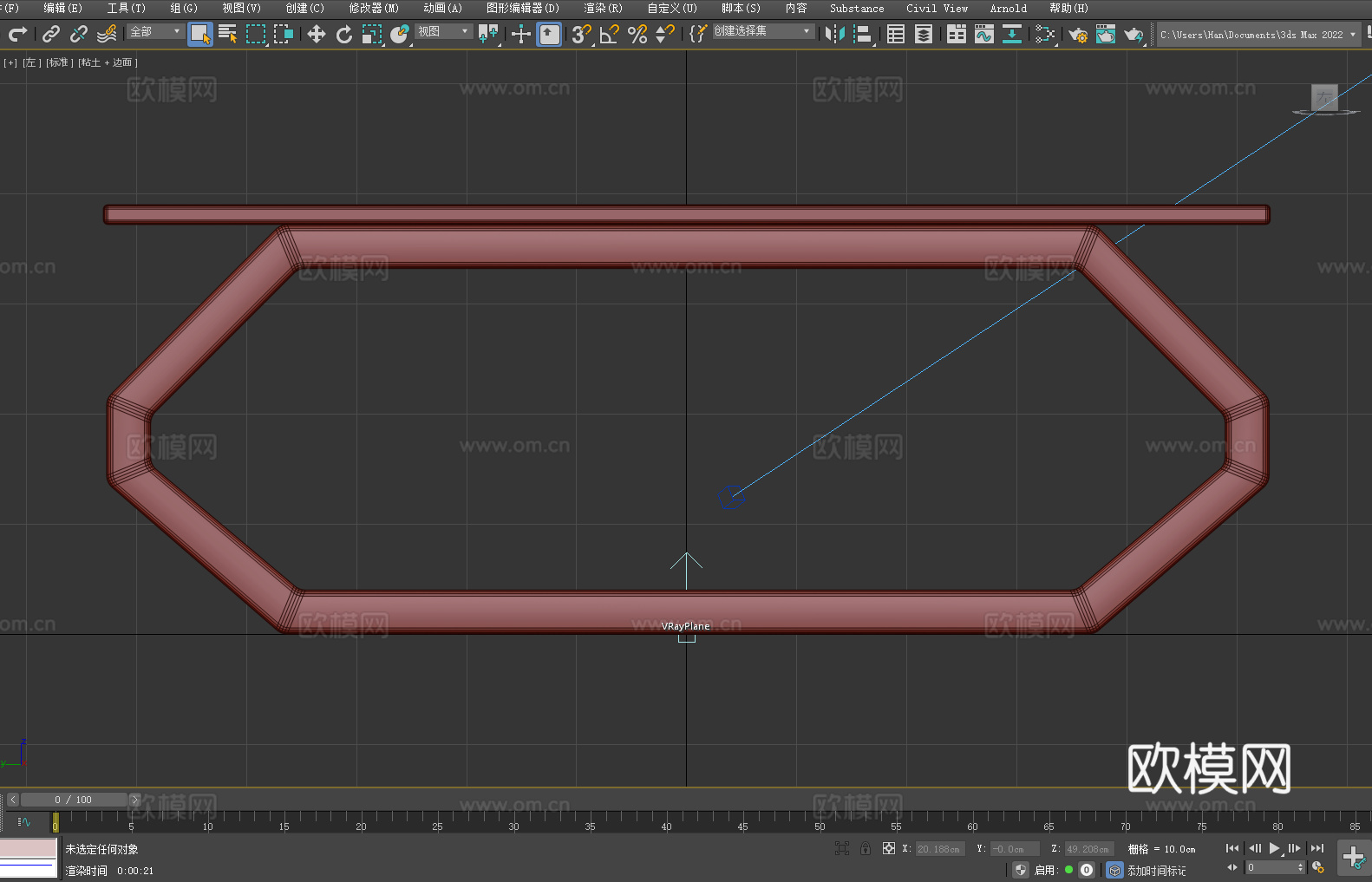The width and height of the screenshot is (1372, 882).
Task: Open the Scene Explorer icon
Action: (x=896, y=34)
